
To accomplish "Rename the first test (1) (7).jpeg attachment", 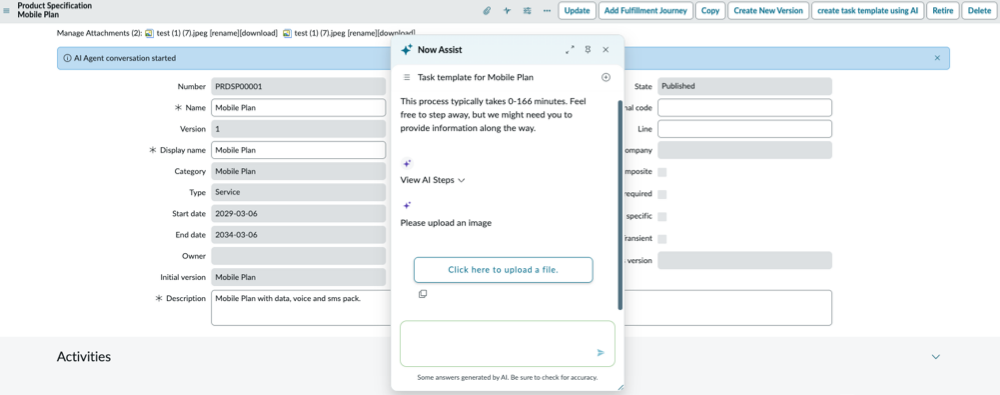I will (x=225, y=33).
